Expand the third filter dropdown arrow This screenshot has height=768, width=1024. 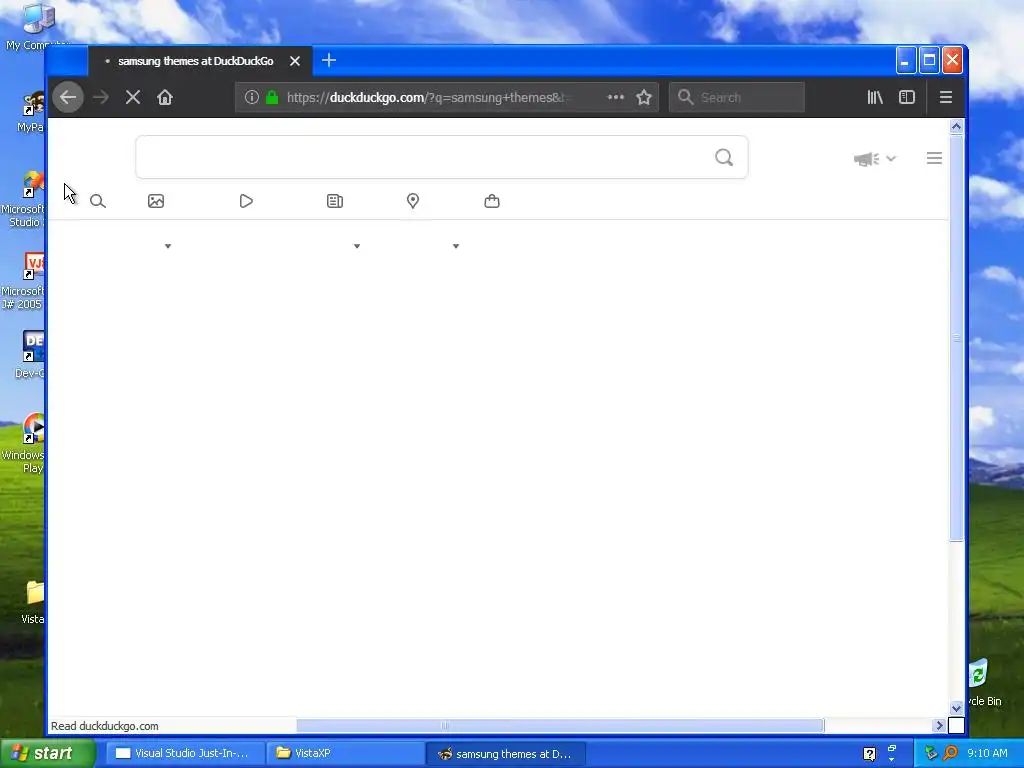456,246
